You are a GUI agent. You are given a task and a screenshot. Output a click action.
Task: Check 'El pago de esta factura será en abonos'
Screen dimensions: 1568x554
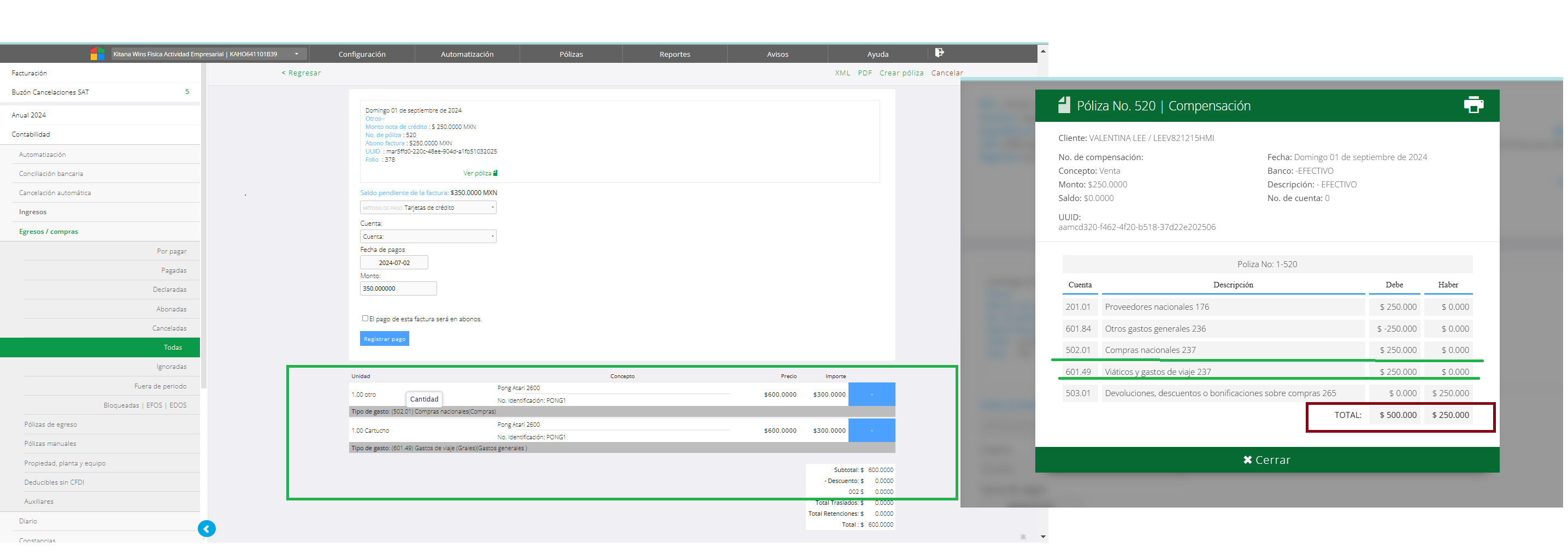pyautogui.click(x=365, y=319)
